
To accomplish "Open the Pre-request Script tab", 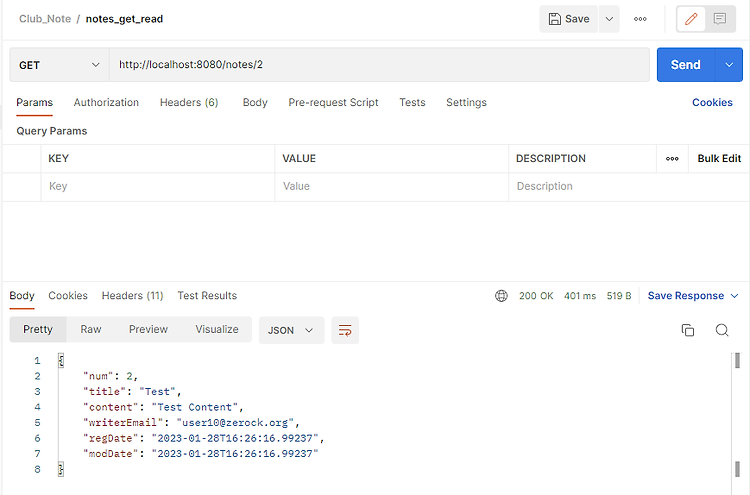I will click(333, 102).
